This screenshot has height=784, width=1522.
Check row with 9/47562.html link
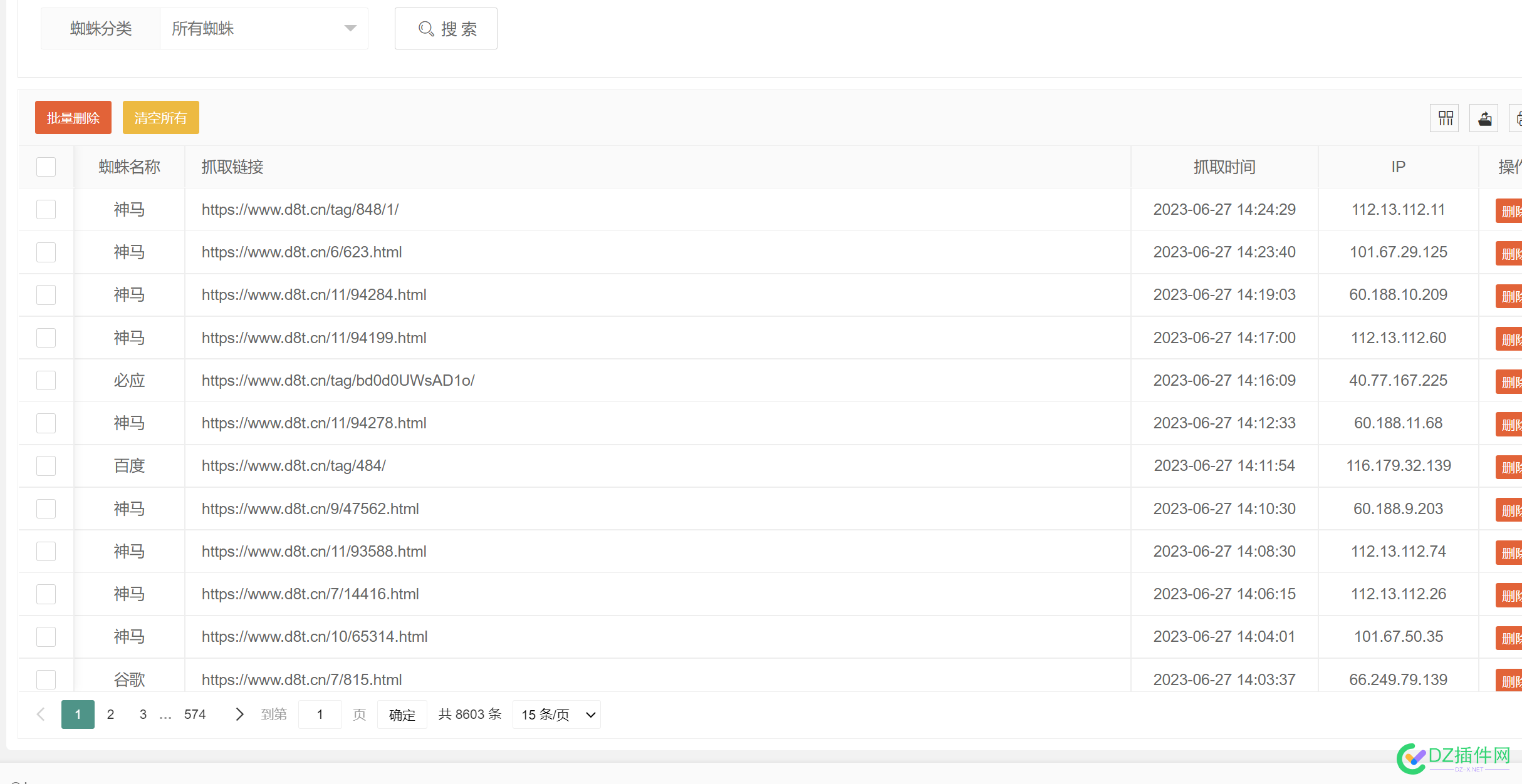click(46, 509)
